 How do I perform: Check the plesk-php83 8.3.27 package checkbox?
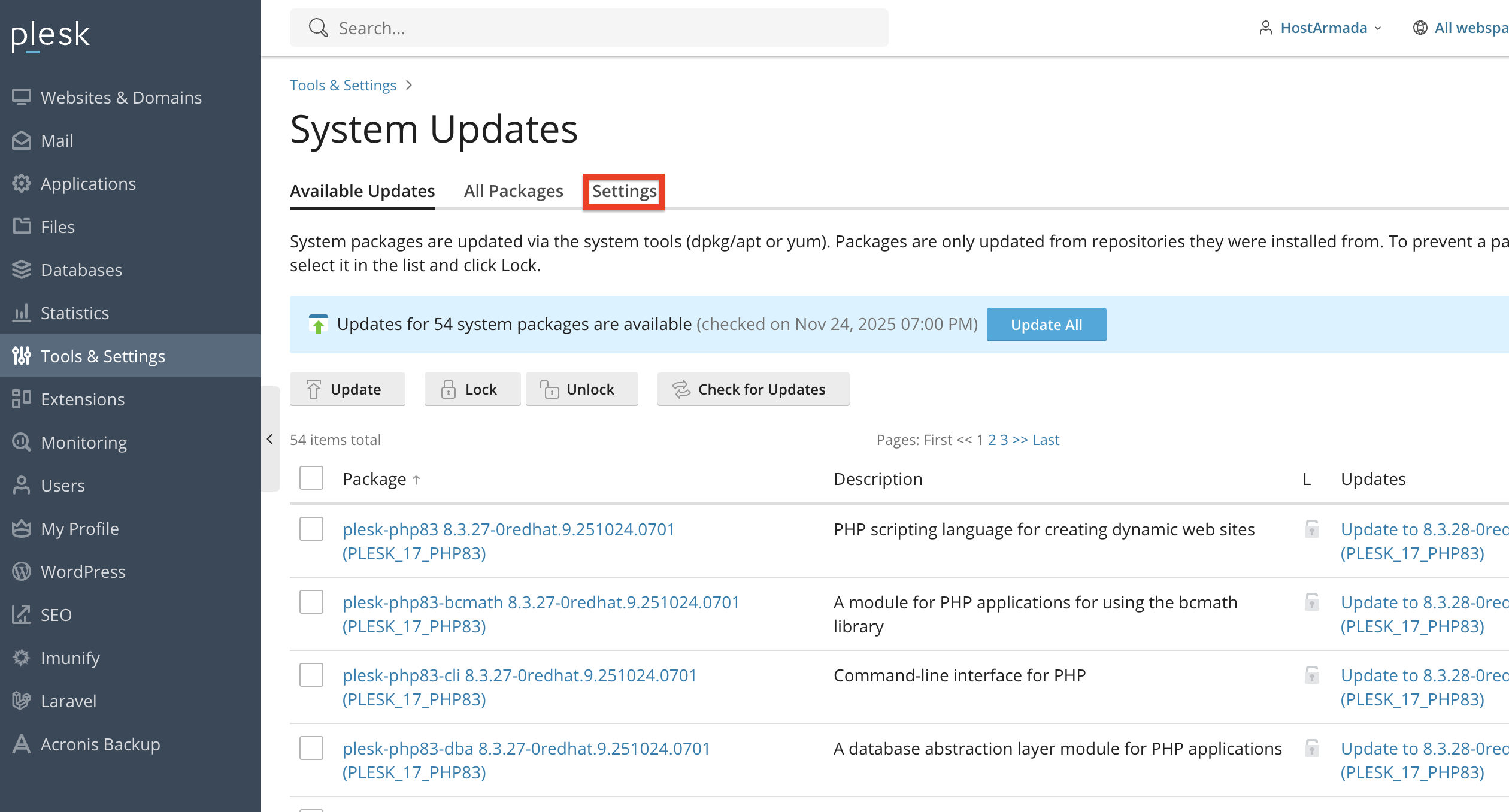[x=311, y=529]
